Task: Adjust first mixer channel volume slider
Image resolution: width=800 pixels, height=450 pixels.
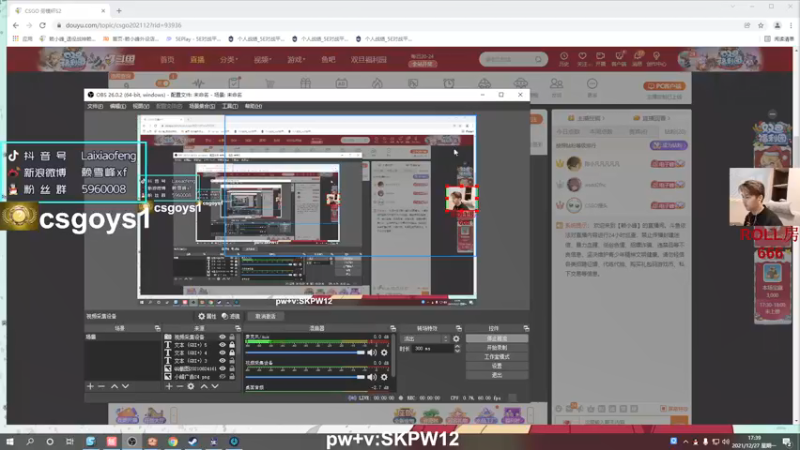Action: [305, 353]
